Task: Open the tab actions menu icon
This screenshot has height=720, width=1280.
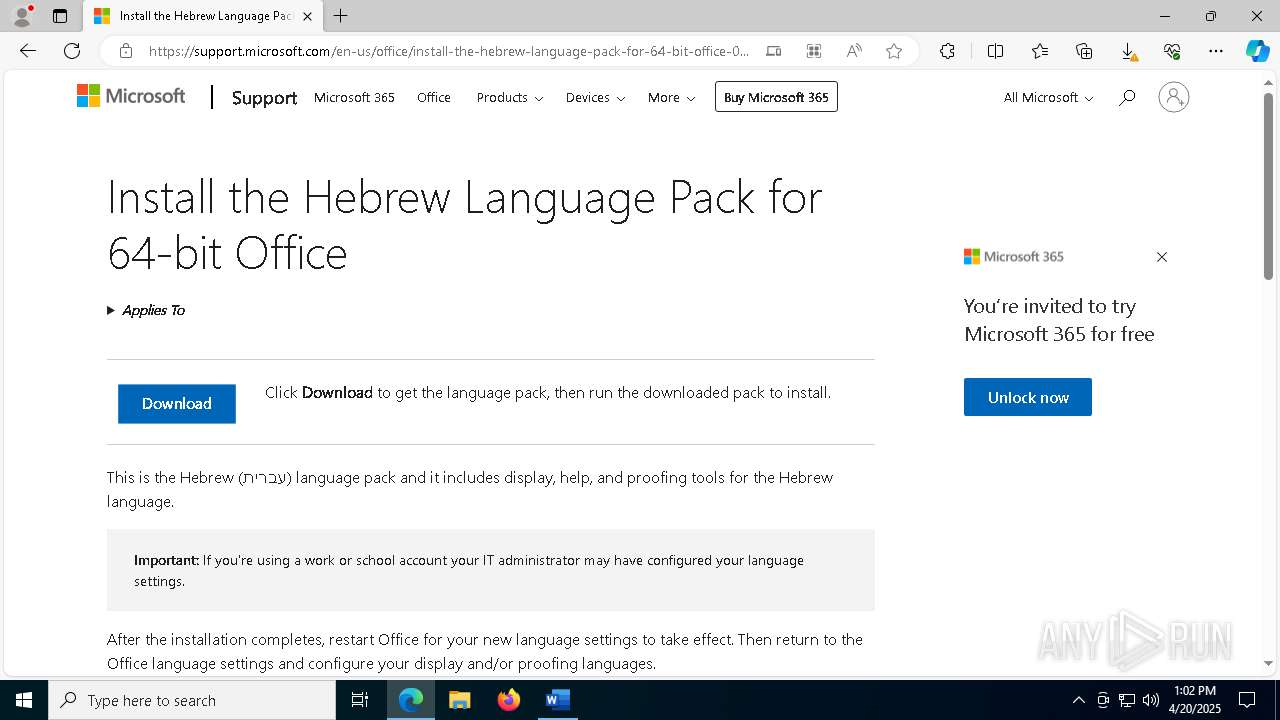Action: [x=60, y=16]
